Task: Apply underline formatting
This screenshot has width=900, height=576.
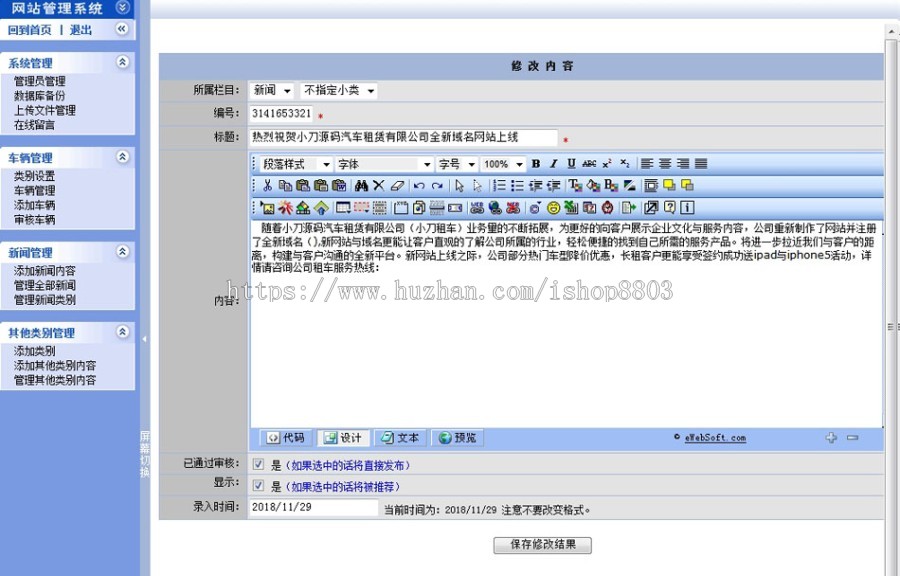Action: [x=572, y=164]
